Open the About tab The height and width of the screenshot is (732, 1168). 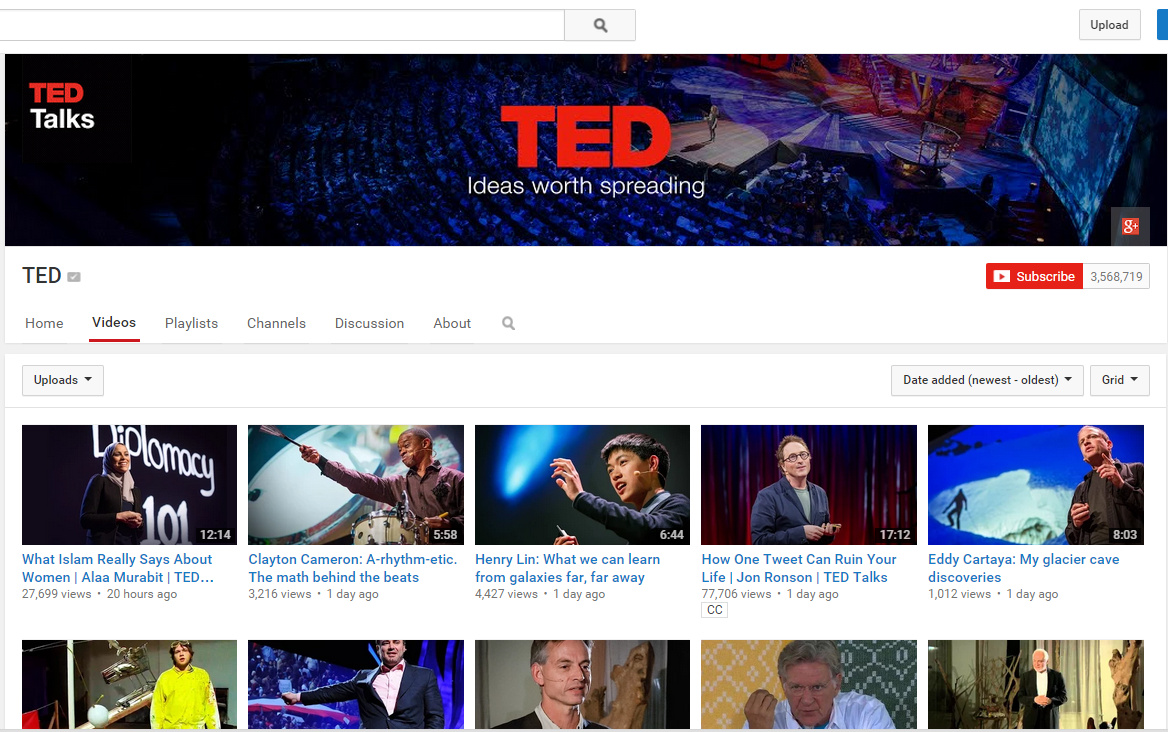[452, 323]
